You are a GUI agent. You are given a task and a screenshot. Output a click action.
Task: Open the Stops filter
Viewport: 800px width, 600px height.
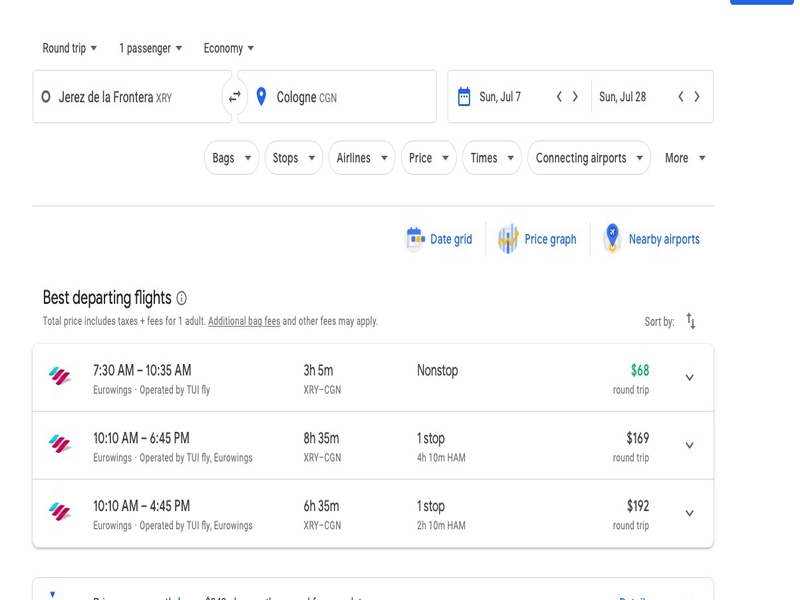coord(293,158)
